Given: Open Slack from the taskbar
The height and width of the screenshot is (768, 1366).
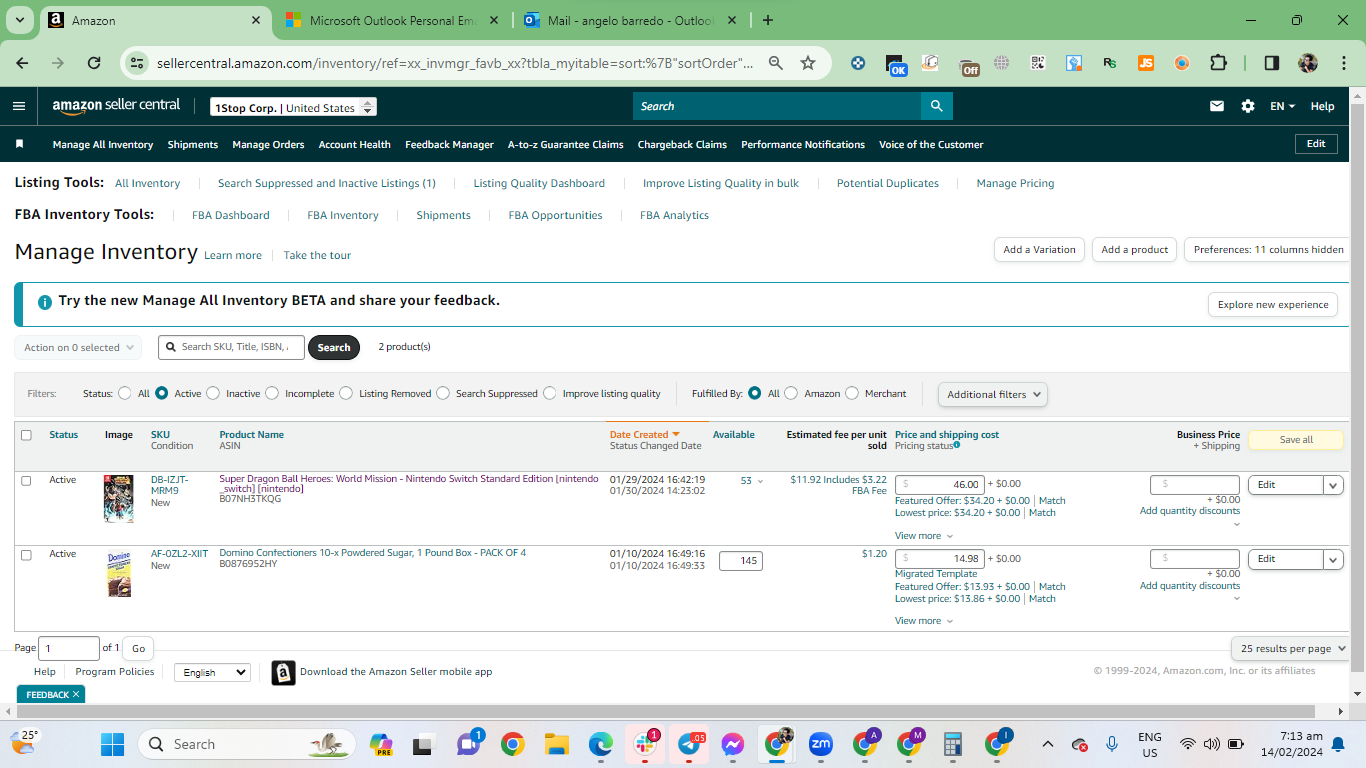Looking at the screenshot, I should (645, 744).
